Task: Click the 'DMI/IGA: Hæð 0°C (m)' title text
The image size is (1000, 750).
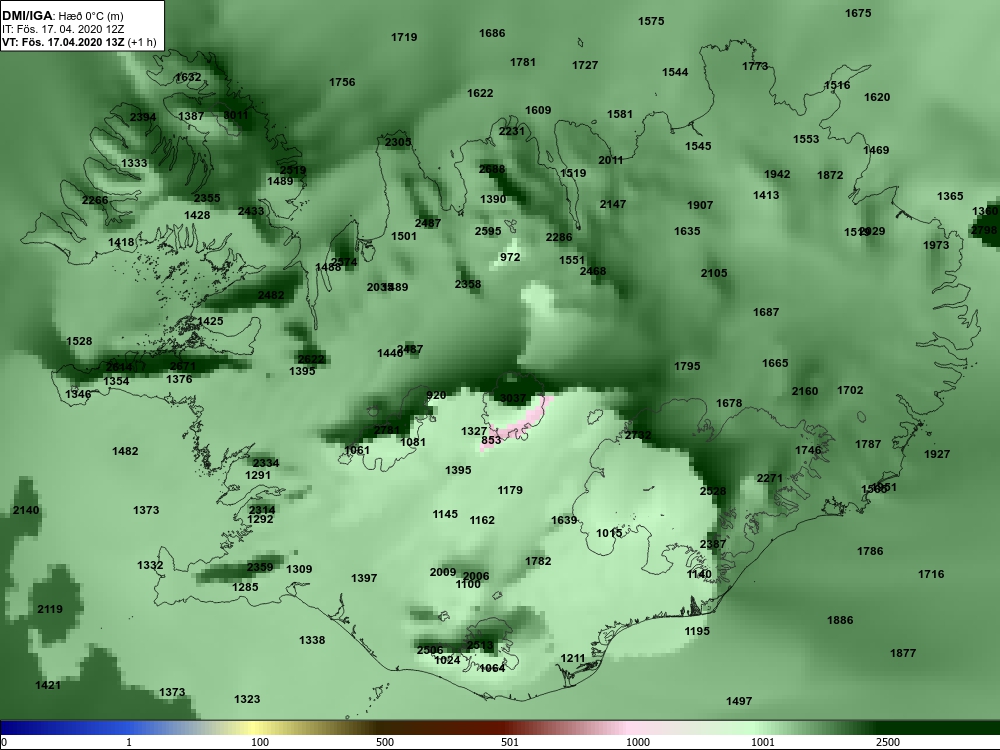Action: (63, 16)
